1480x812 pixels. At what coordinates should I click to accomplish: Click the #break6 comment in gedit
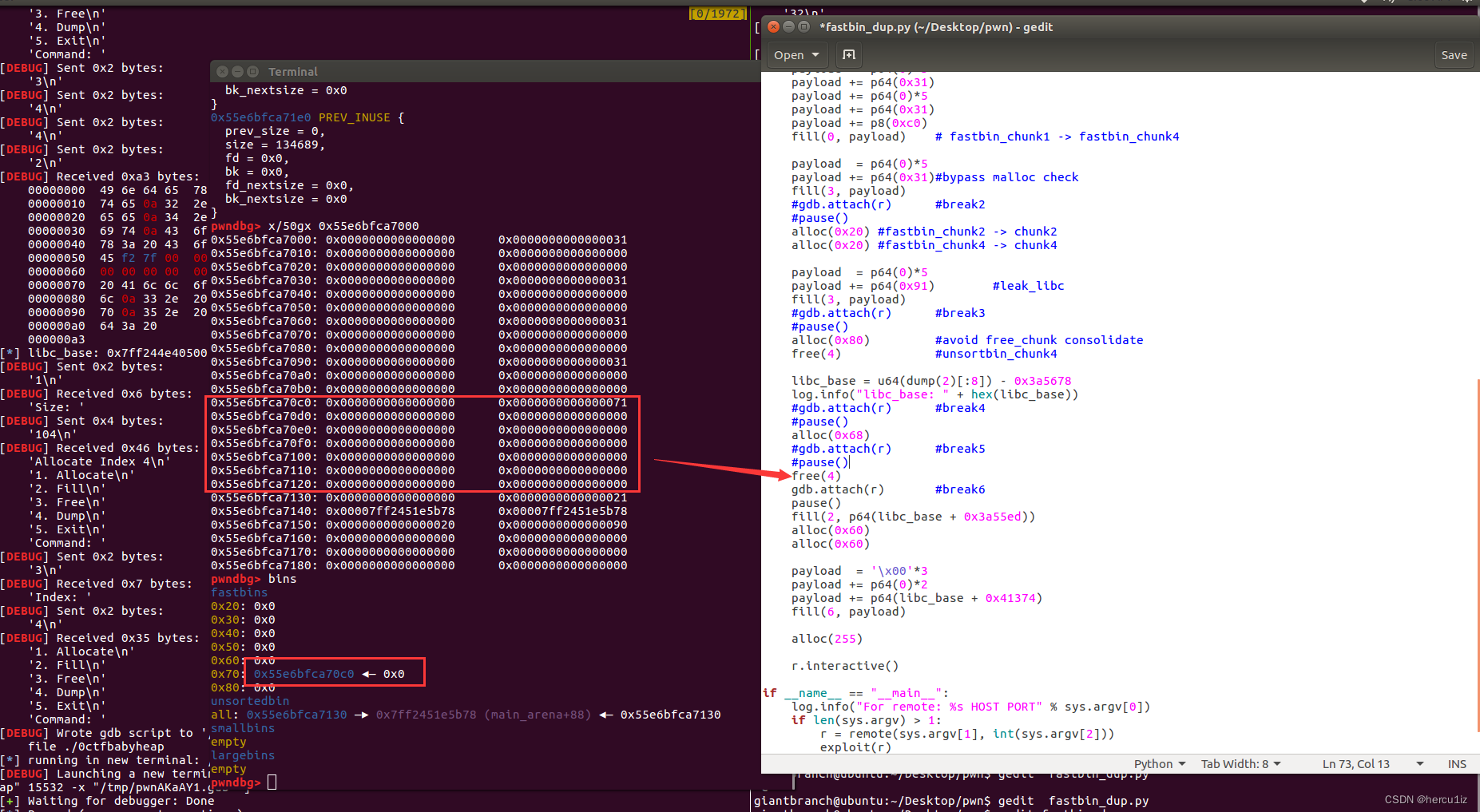(x=960, y=489)
